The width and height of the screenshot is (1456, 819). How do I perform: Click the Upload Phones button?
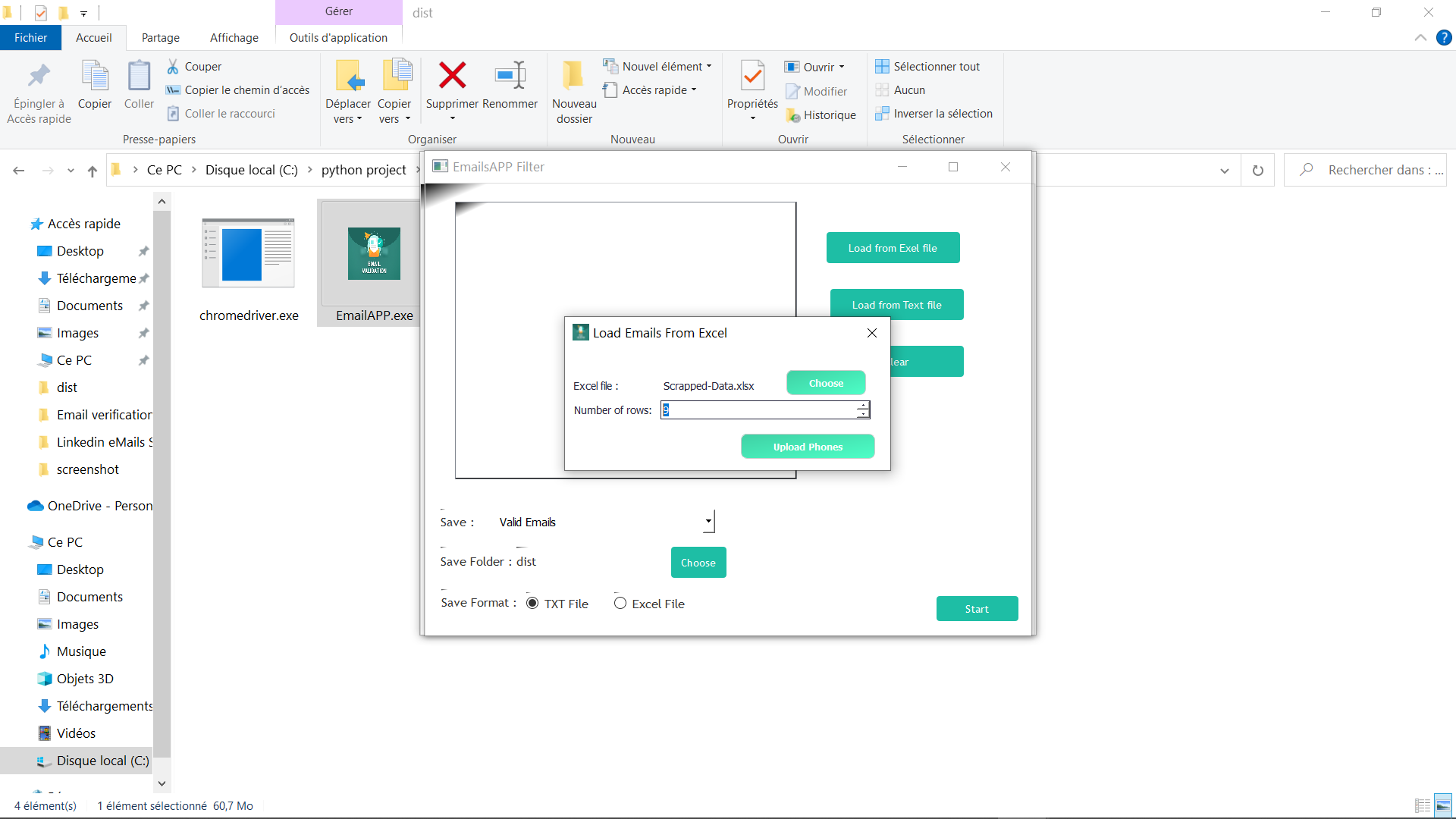(808, 447)
